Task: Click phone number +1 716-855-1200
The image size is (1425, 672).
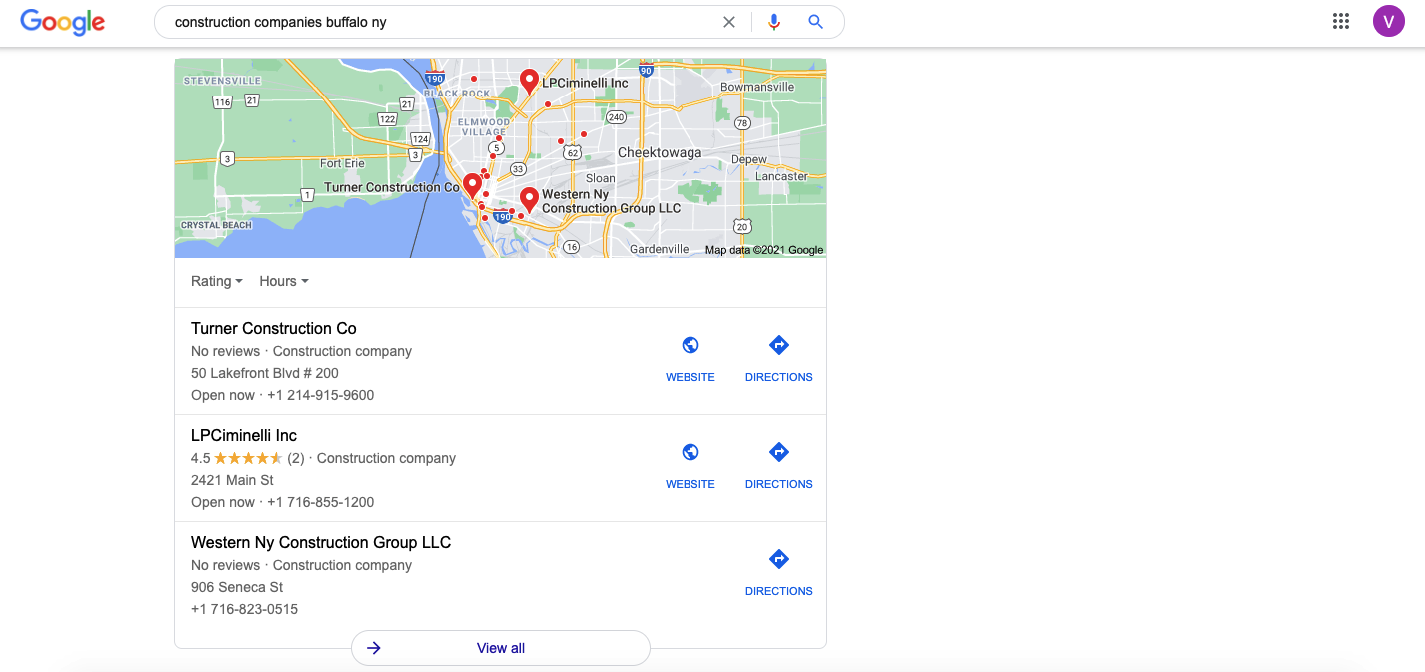Action: (320, 502)
